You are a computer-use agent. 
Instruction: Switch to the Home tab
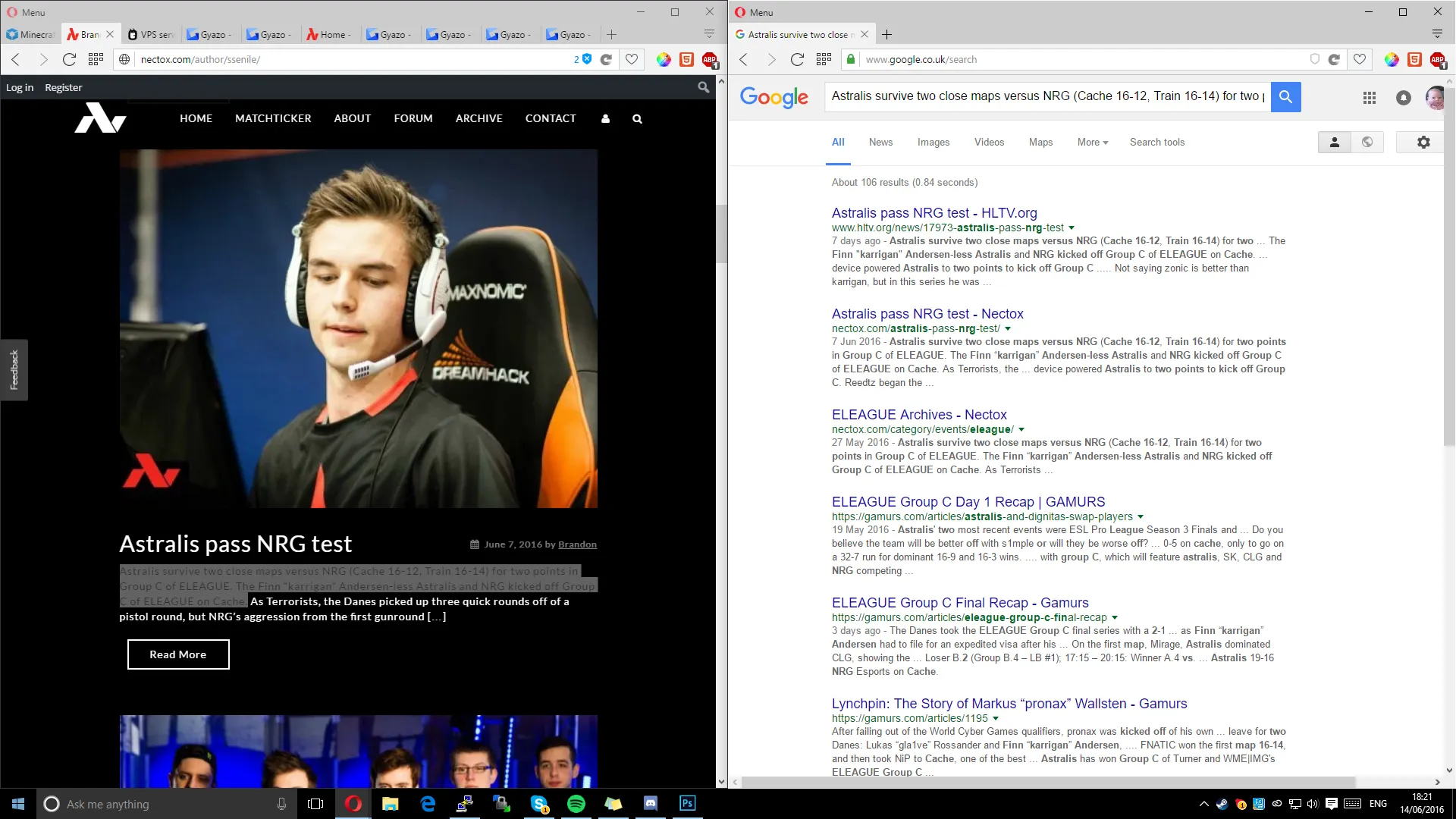(x=331, y=34)
